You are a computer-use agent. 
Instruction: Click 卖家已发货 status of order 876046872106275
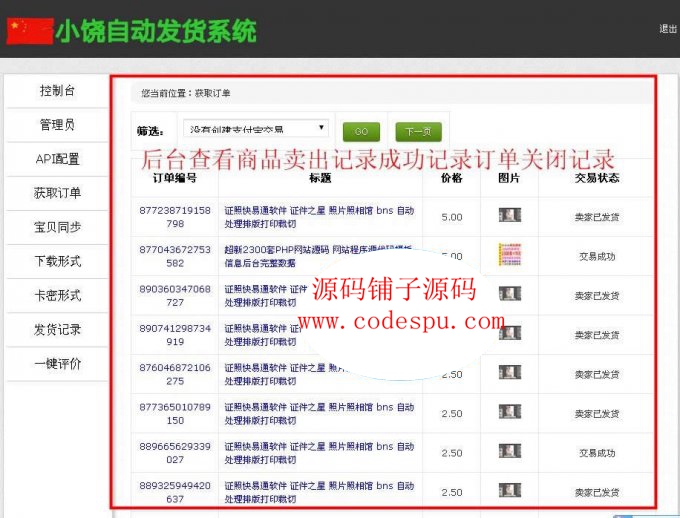tap(597, 375)
